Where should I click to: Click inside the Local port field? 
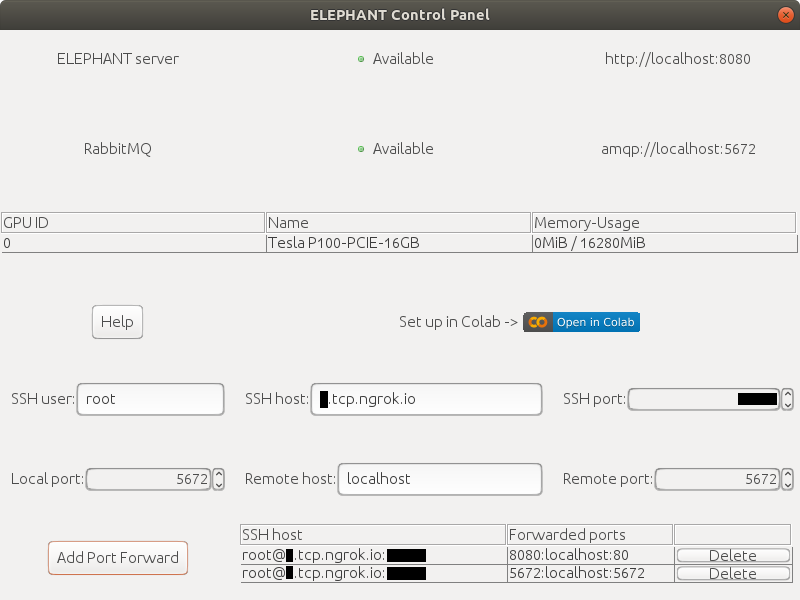(x=148, y=479)
